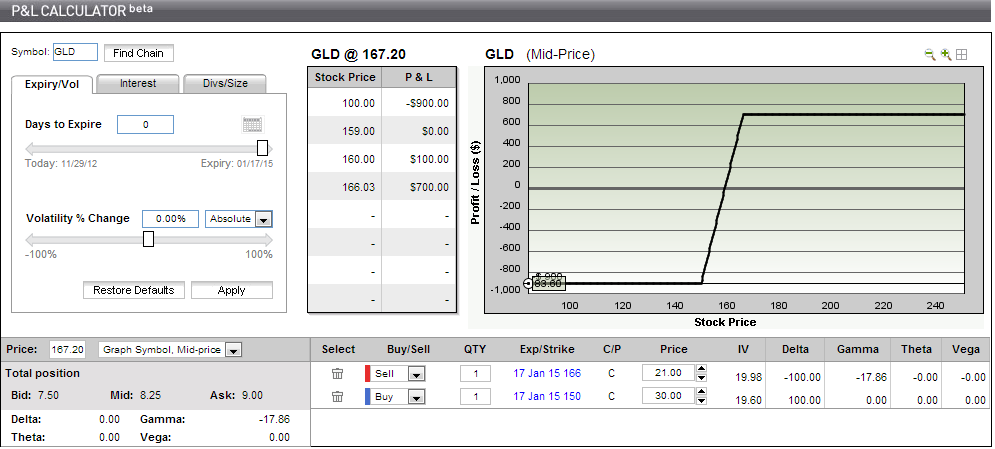Image resolution: width=995 pixels, height=449 pixels.
Task: Click the days slider left arrow end
Action: (x=29, y=149)
